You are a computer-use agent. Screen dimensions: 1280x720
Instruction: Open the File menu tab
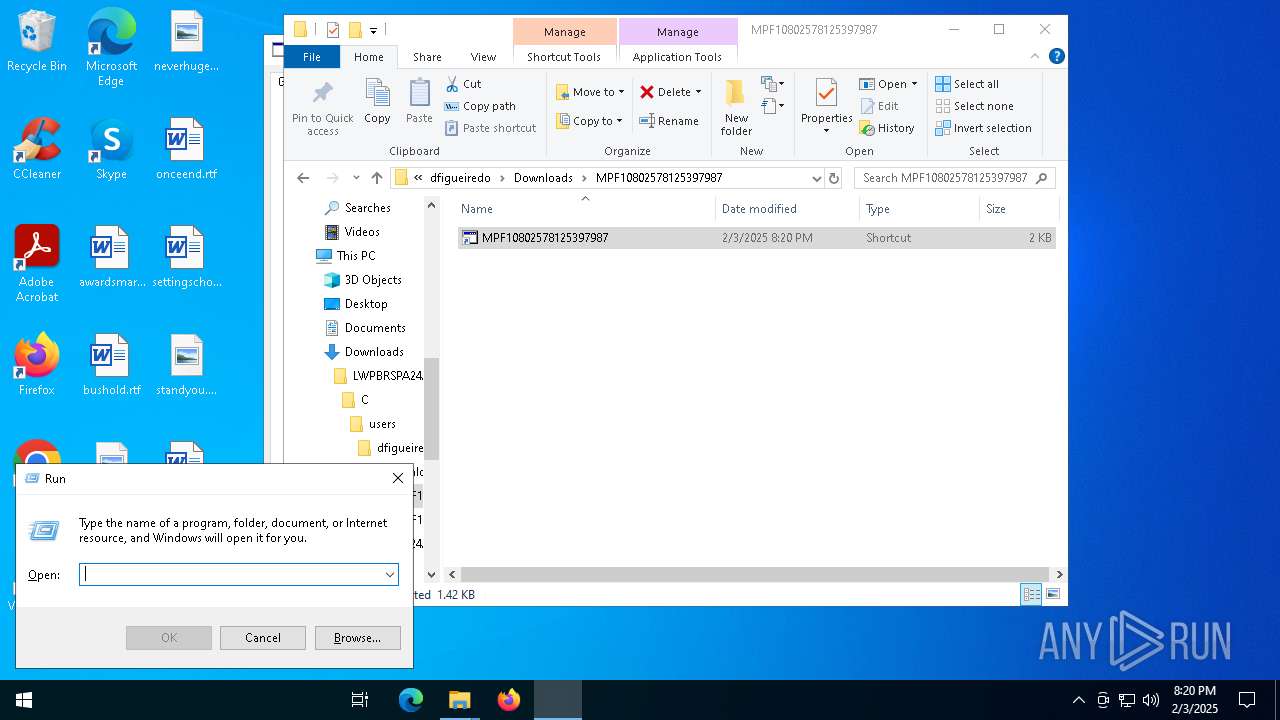pyautogui.click(x=312, y=57)
